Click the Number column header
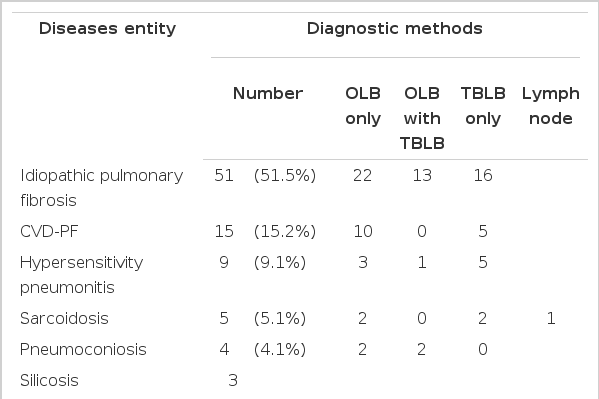This screenshot has width=599, height=399. coord(268,94)
